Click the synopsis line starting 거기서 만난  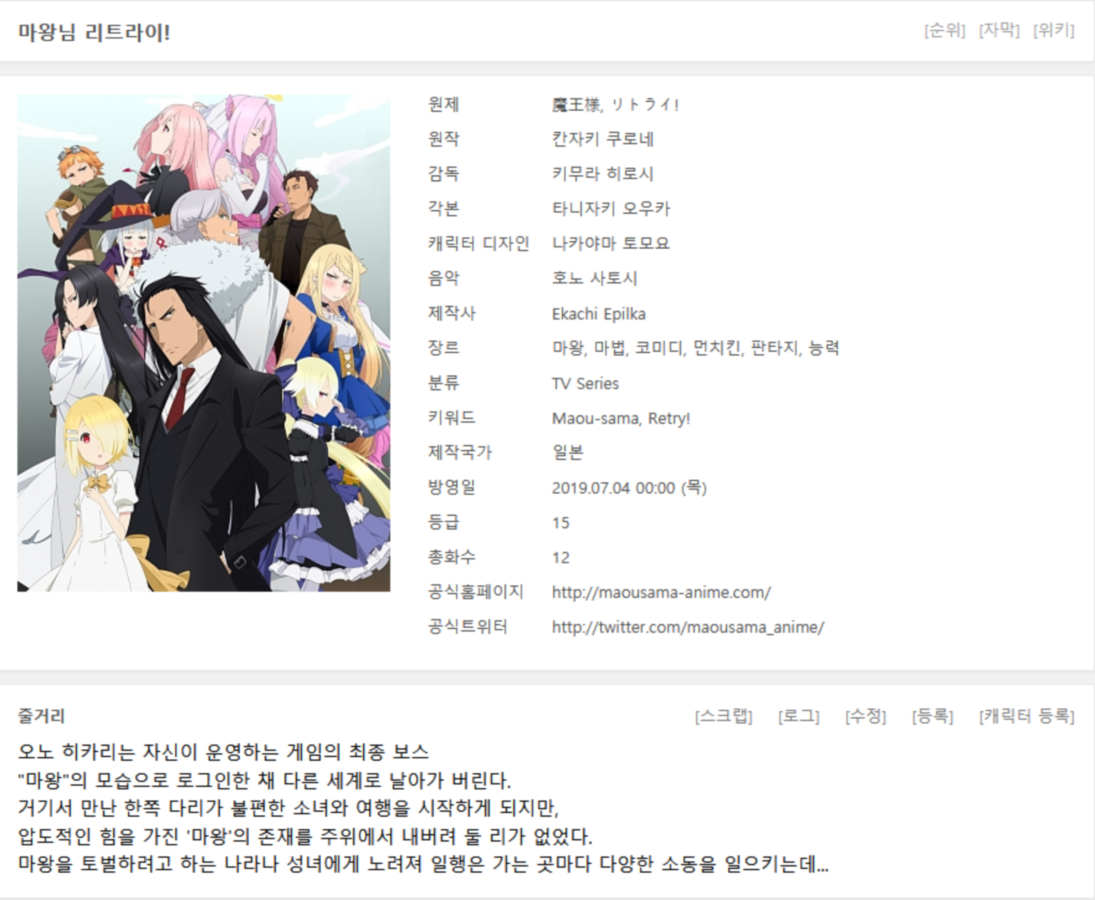tap(288, 809)
